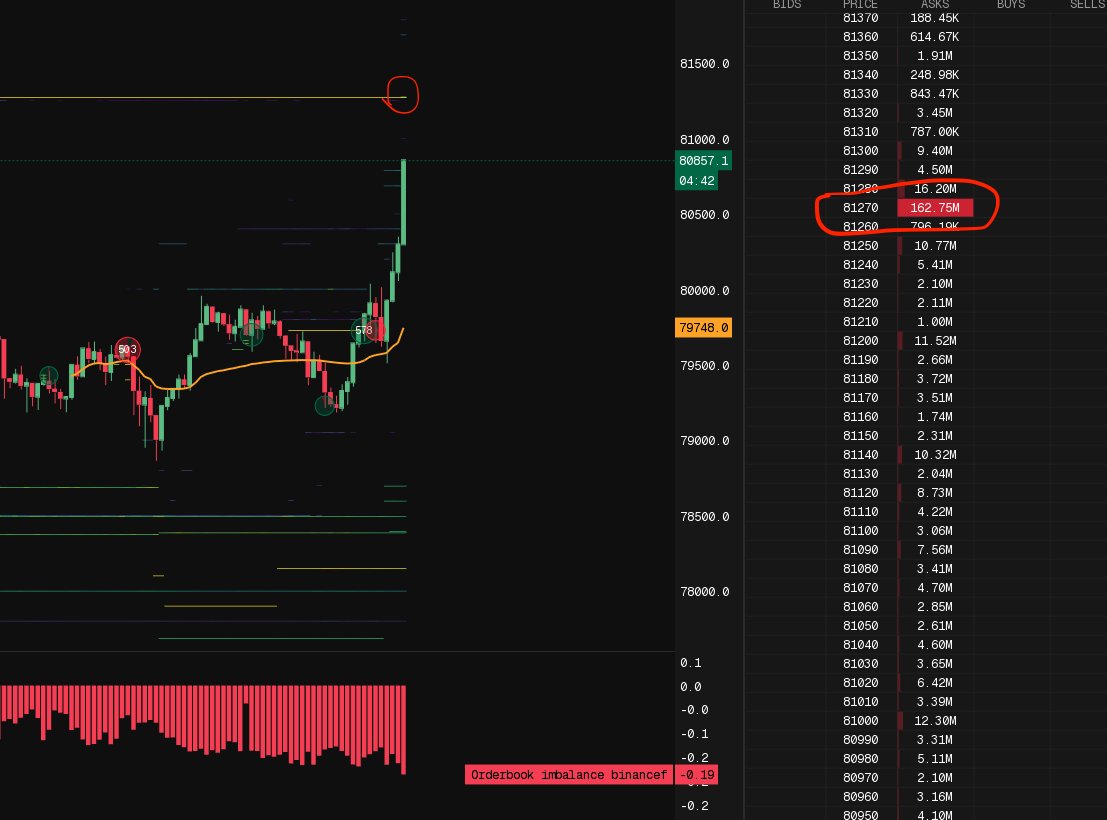Select the 4.50M ask quantity
1107x820 pixels.
click(x=935, y=170)
